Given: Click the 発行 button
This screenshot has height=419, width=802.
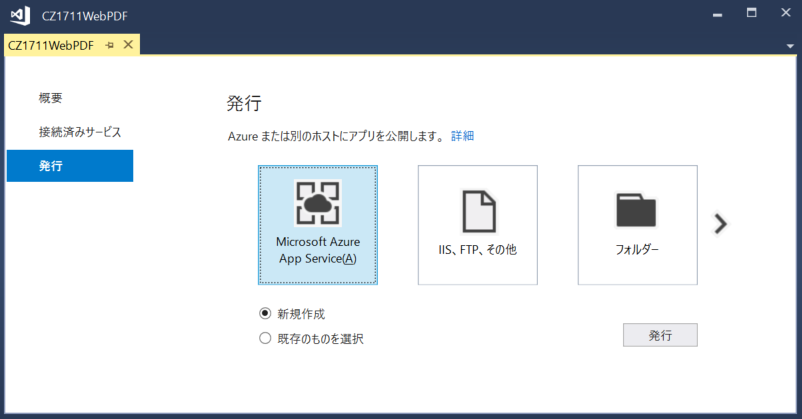Looking at the screenshot, I should (660, 335).
